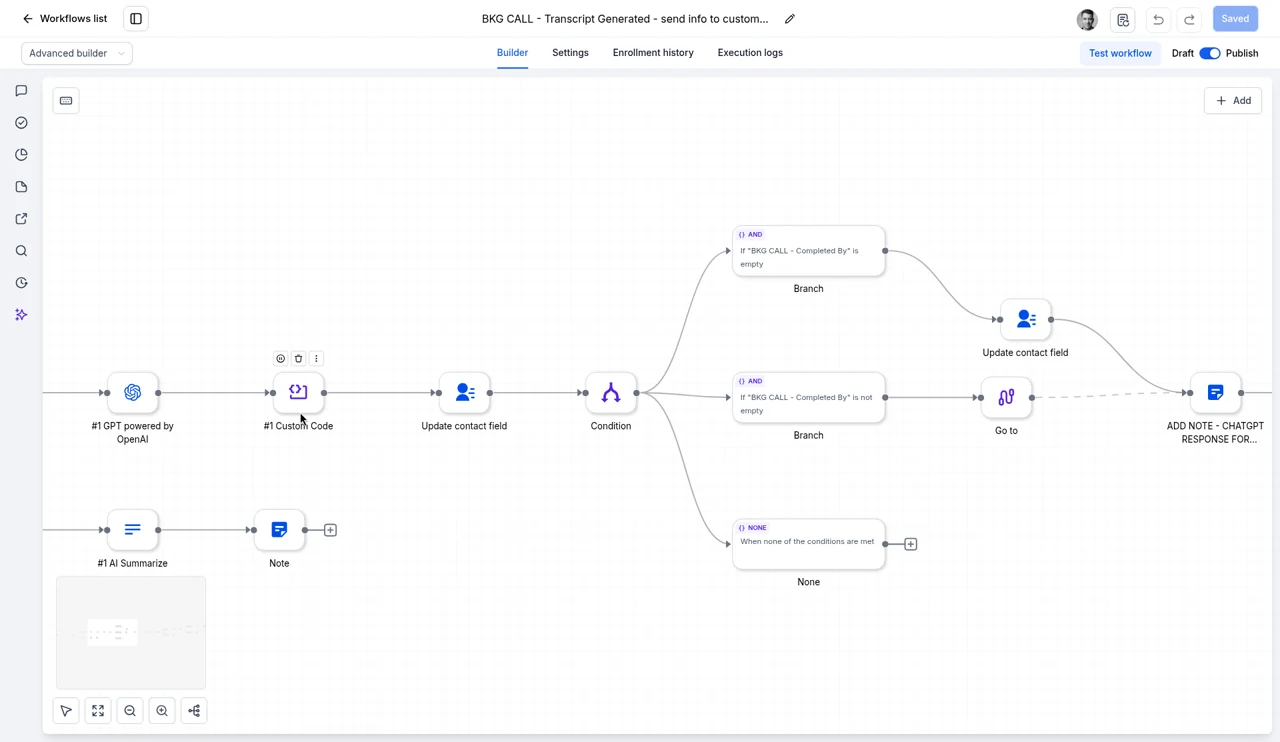Zoom in on the canvas
This screenshot has height=742, width=1280.
pyautogui.click(x=162, y=711)
